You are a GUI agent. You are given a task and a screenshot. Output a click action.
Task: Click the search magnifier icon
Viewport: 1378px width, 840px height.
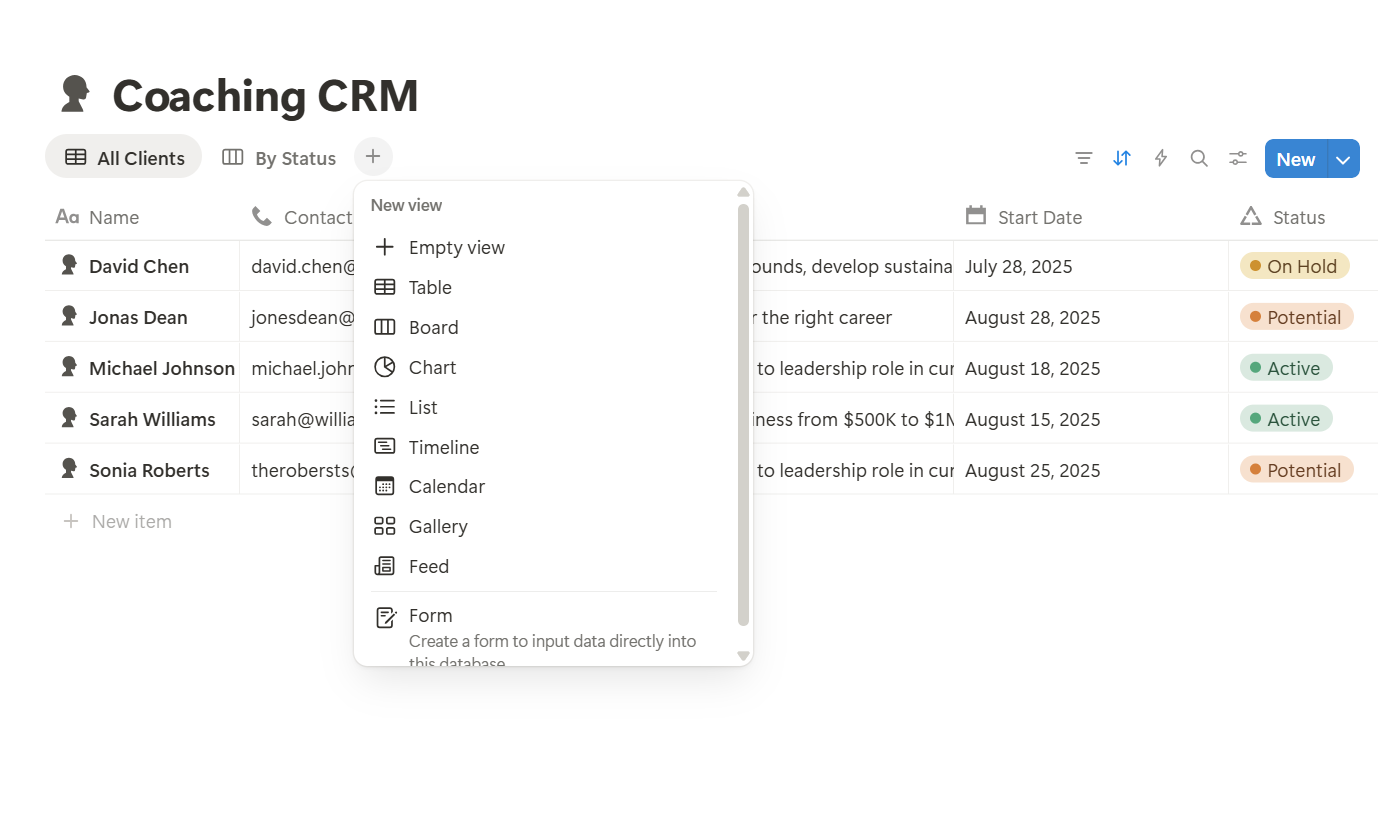click(1198, 158)
